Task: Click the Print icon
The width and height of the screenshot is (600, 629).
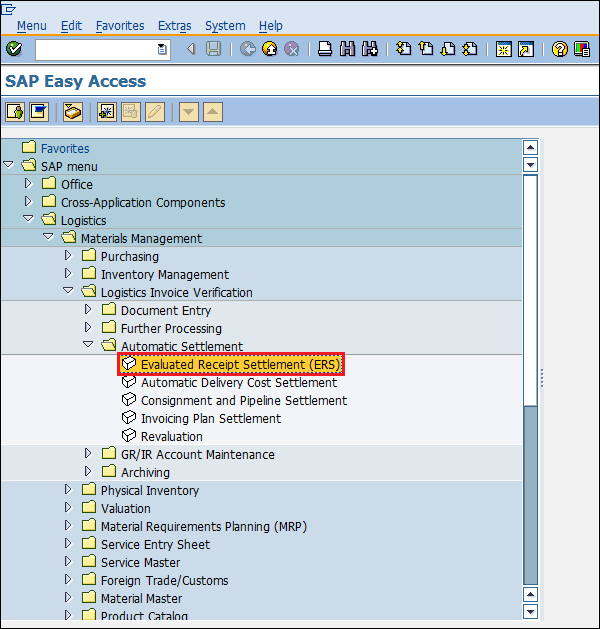Action: tap(325, 49)
